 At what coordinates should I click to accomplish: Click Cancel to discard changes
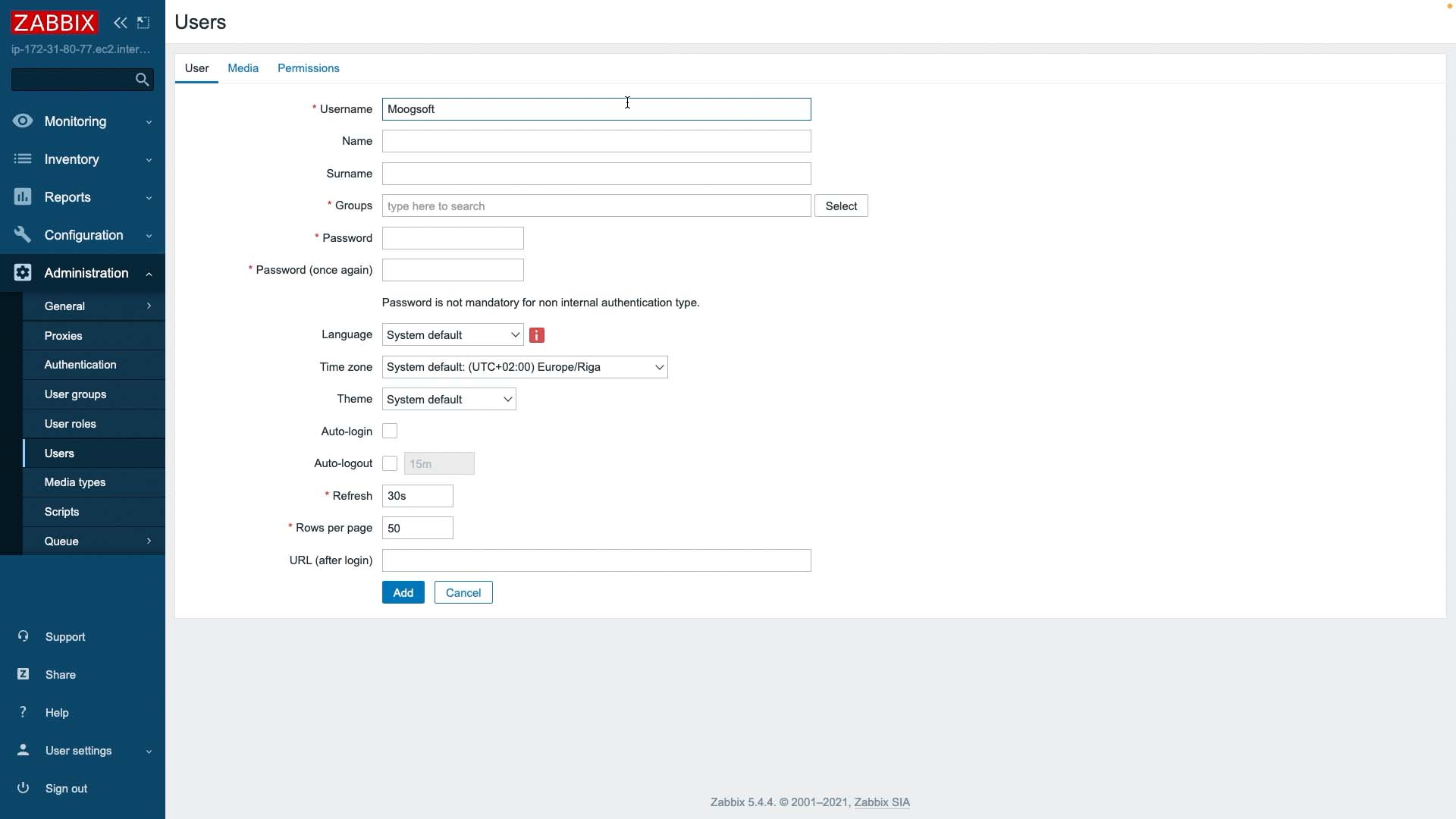(x=464, y=592)
